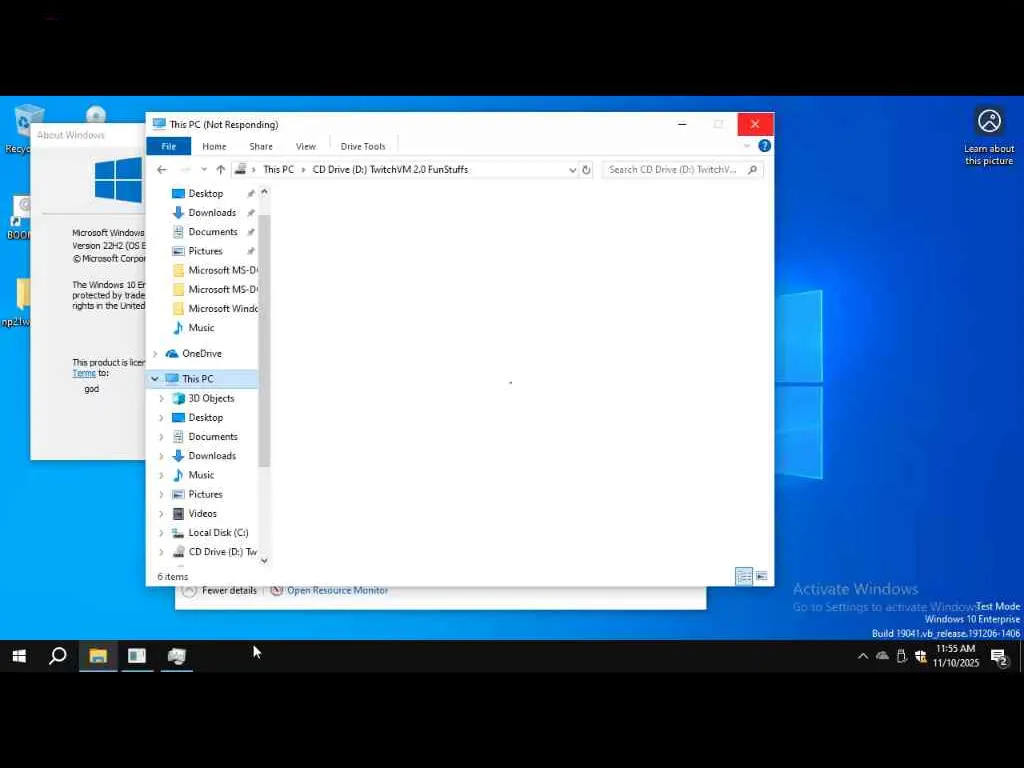The image size is (1024, 768).
Task: Open Windows Security tray icon
Action: [x=921, y=656]
